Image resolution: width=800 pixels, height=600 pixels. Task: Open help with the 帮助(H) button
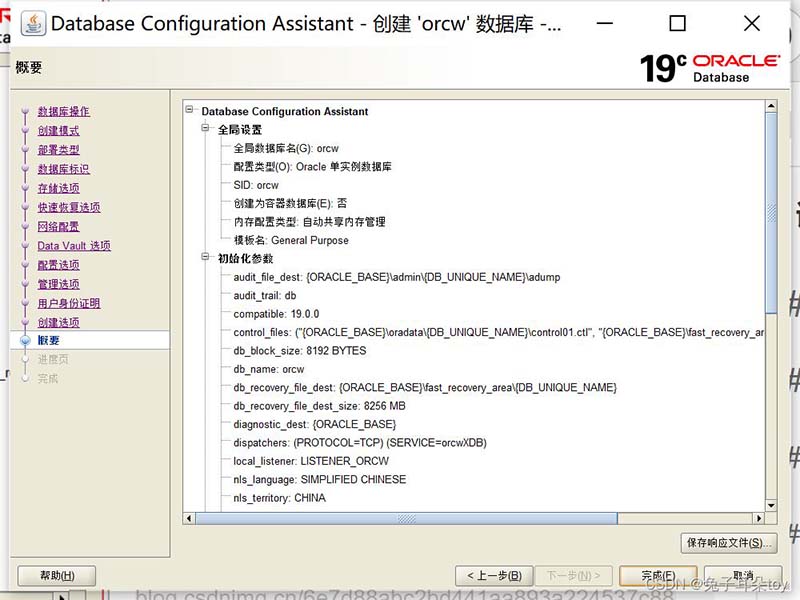57,575
